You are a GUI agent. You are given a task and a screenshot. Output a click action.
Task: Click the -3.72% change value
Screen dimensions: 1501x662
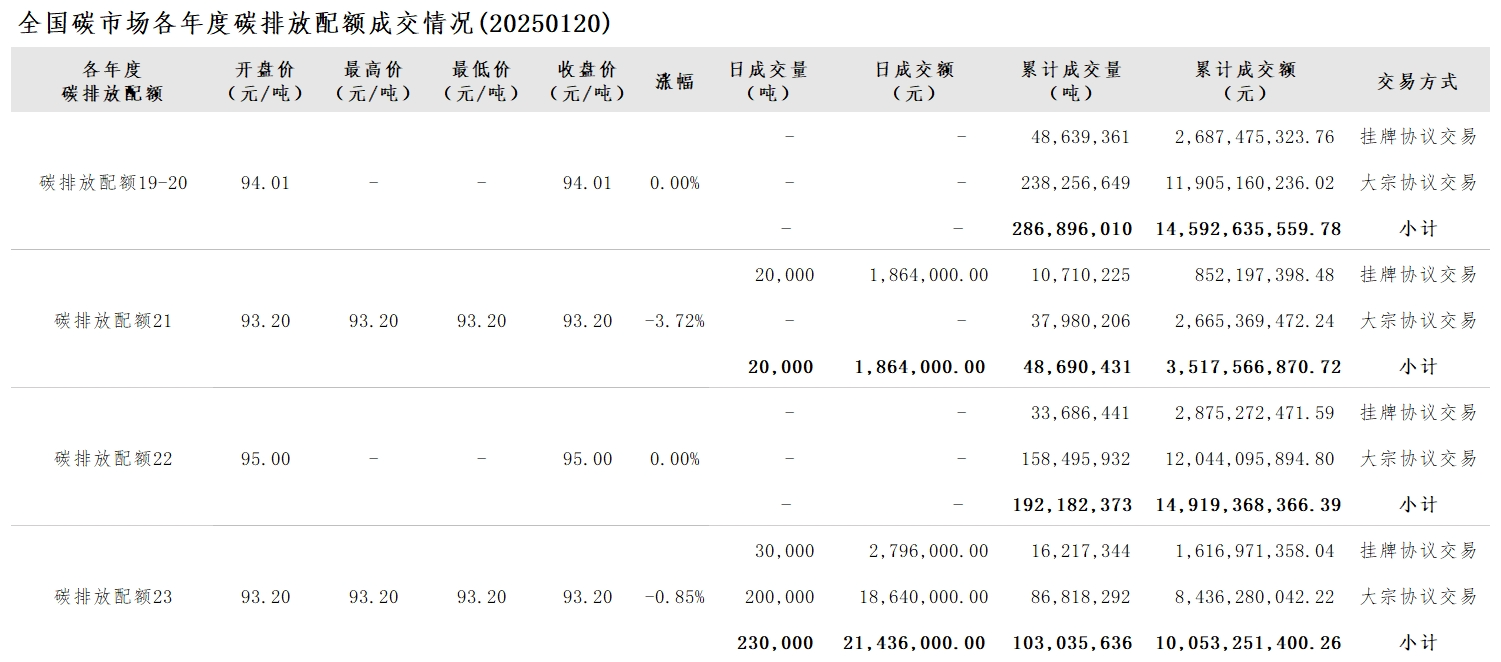tap(674, 321)
